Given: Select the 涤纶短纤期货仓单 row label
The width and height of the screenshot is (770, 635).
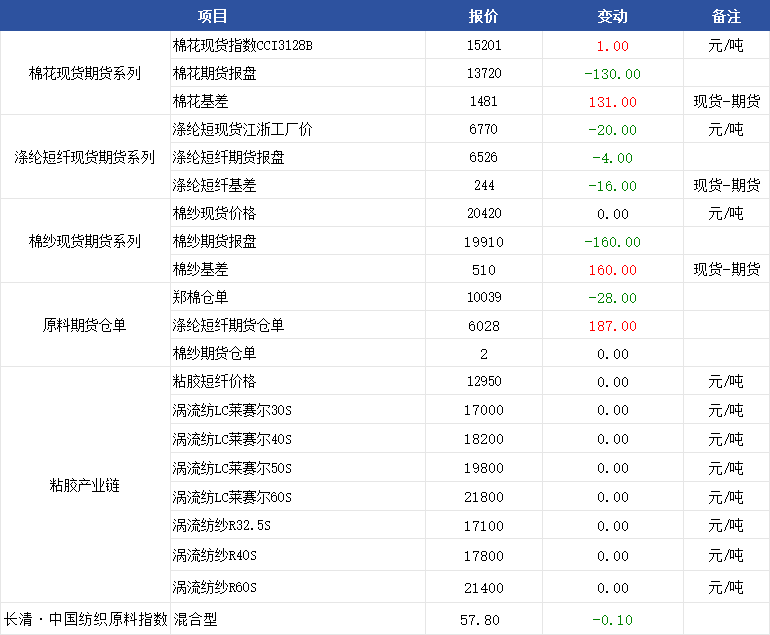Looking at the screenshot, I should (228, 325).
